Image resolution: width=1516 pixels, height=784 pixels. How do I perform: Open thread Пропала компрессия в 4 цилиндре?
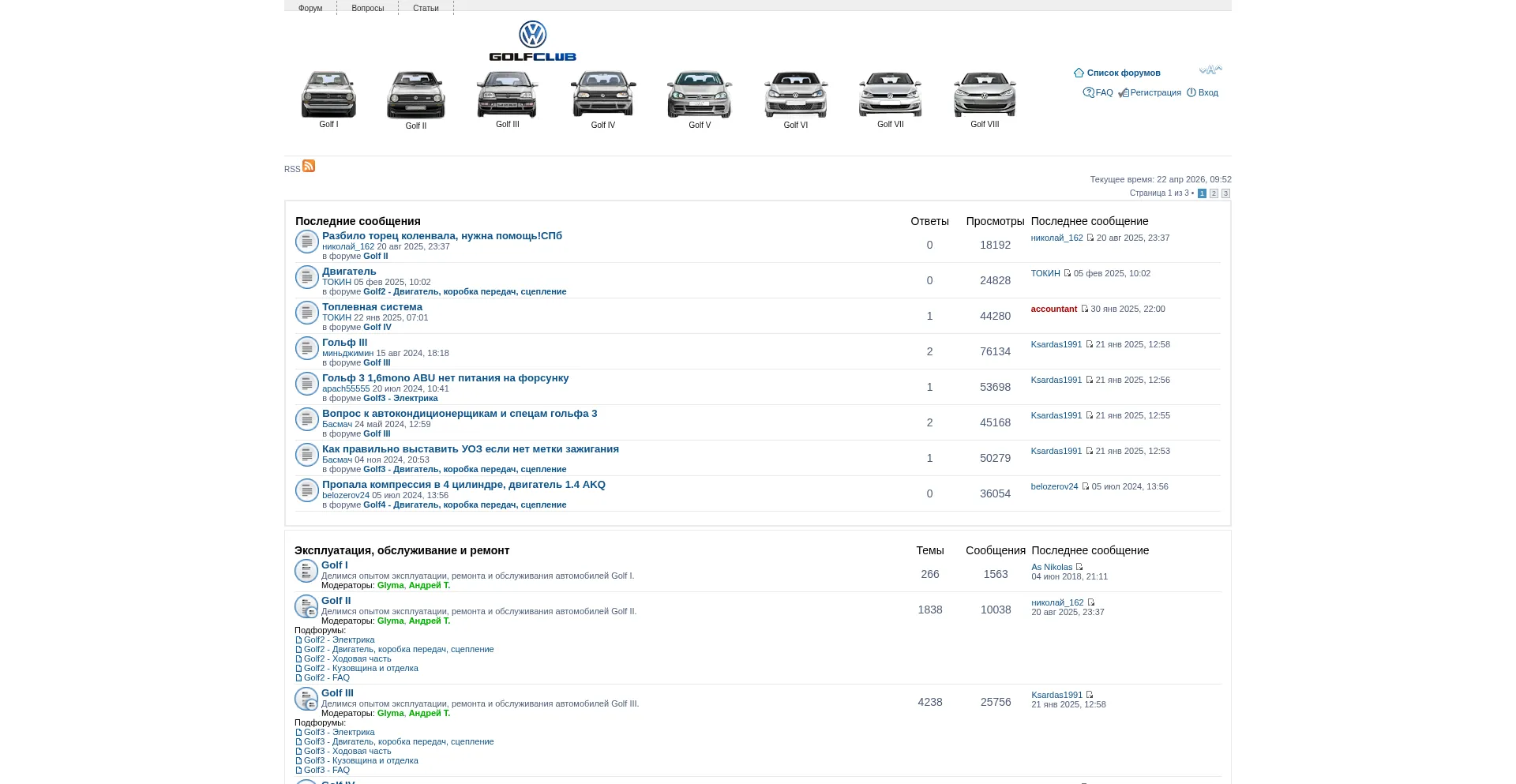[463, 484]
